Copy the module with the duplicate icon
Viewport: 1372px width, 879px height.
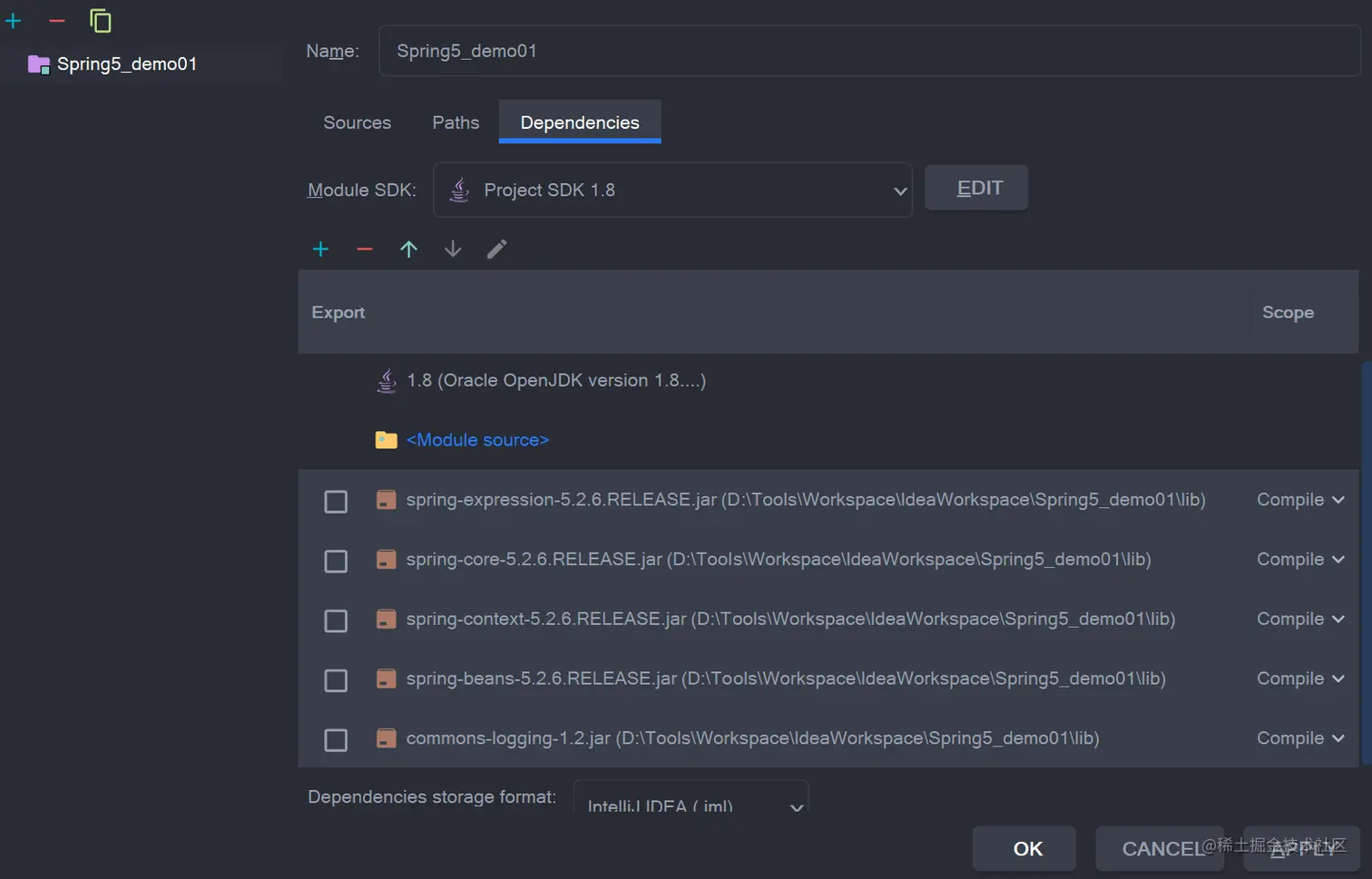101,20
